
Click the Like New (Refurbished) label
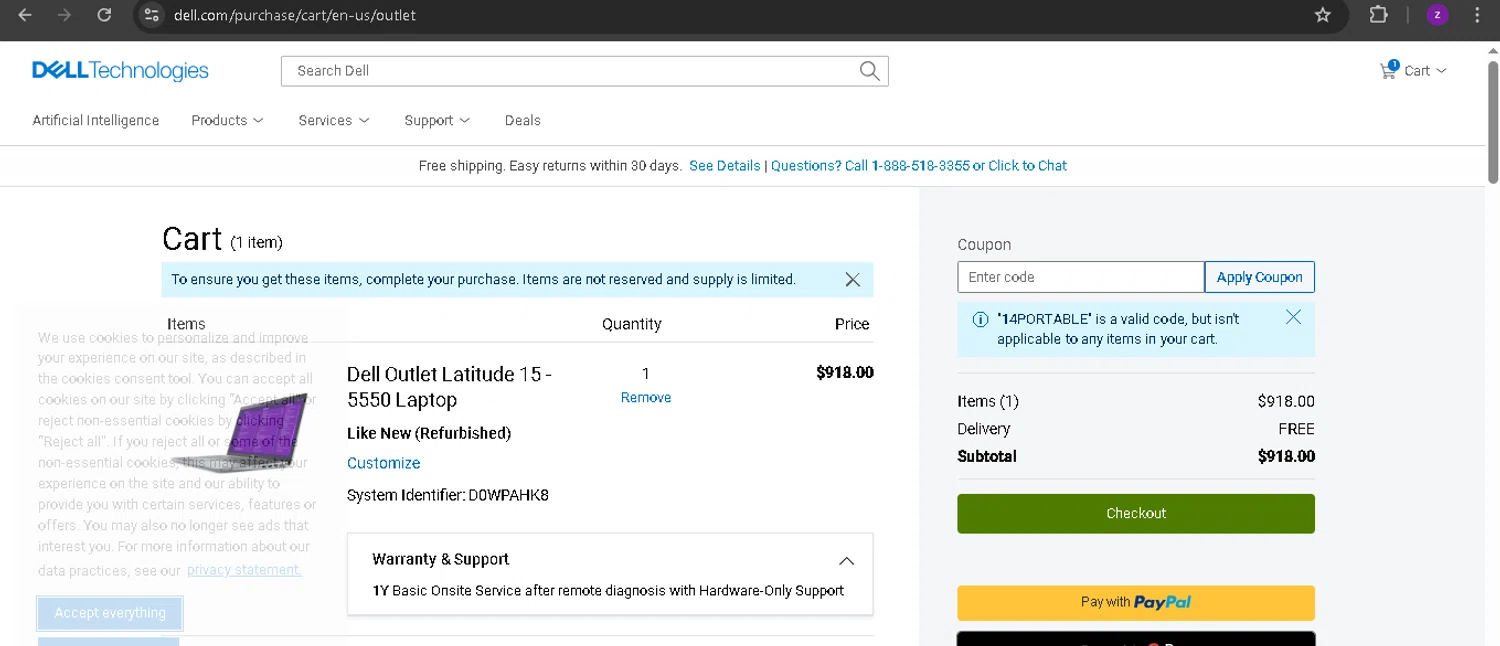point(429,433)
